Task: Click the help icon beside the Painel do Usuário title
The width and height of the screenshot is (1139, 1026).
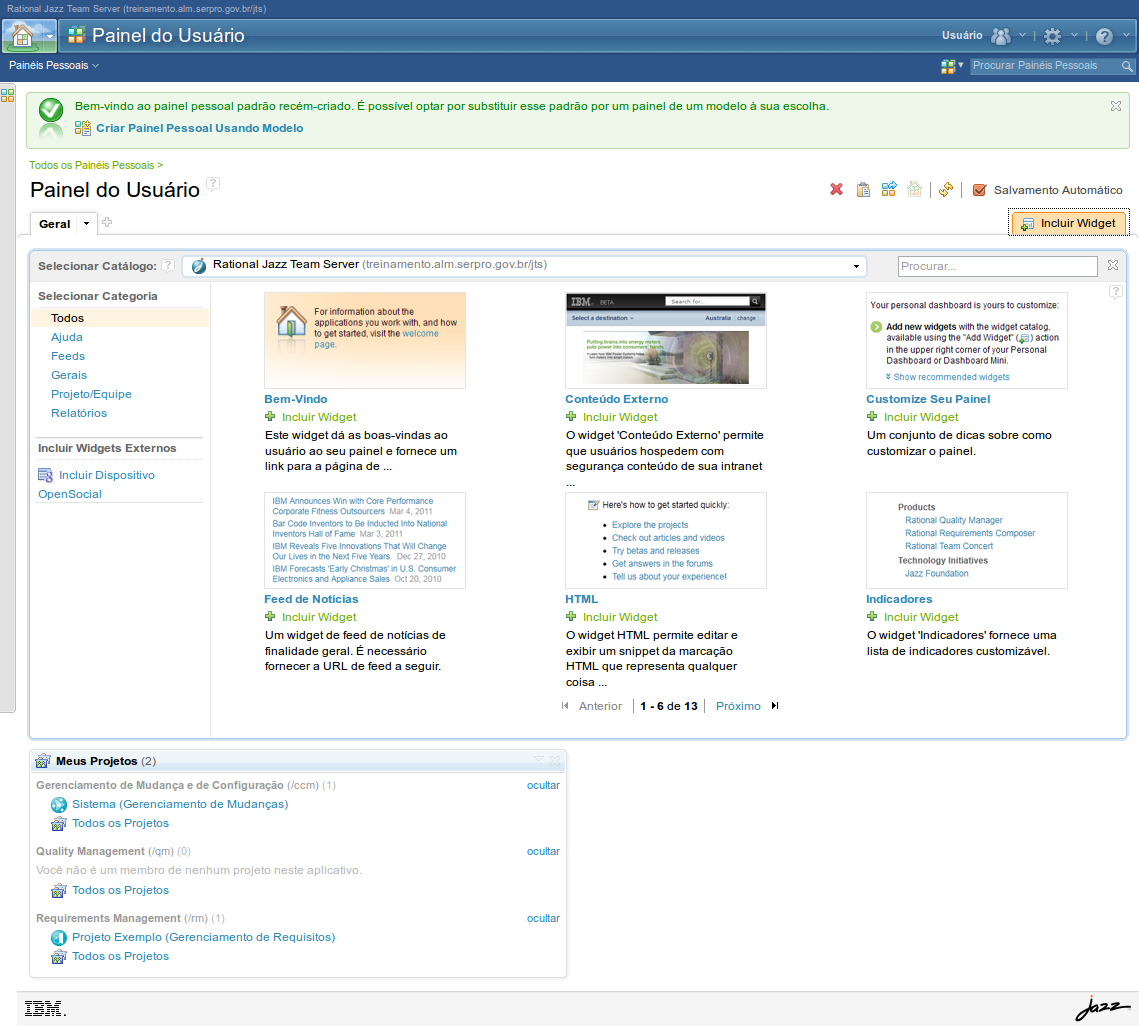Action: click(x=213, y=184)
